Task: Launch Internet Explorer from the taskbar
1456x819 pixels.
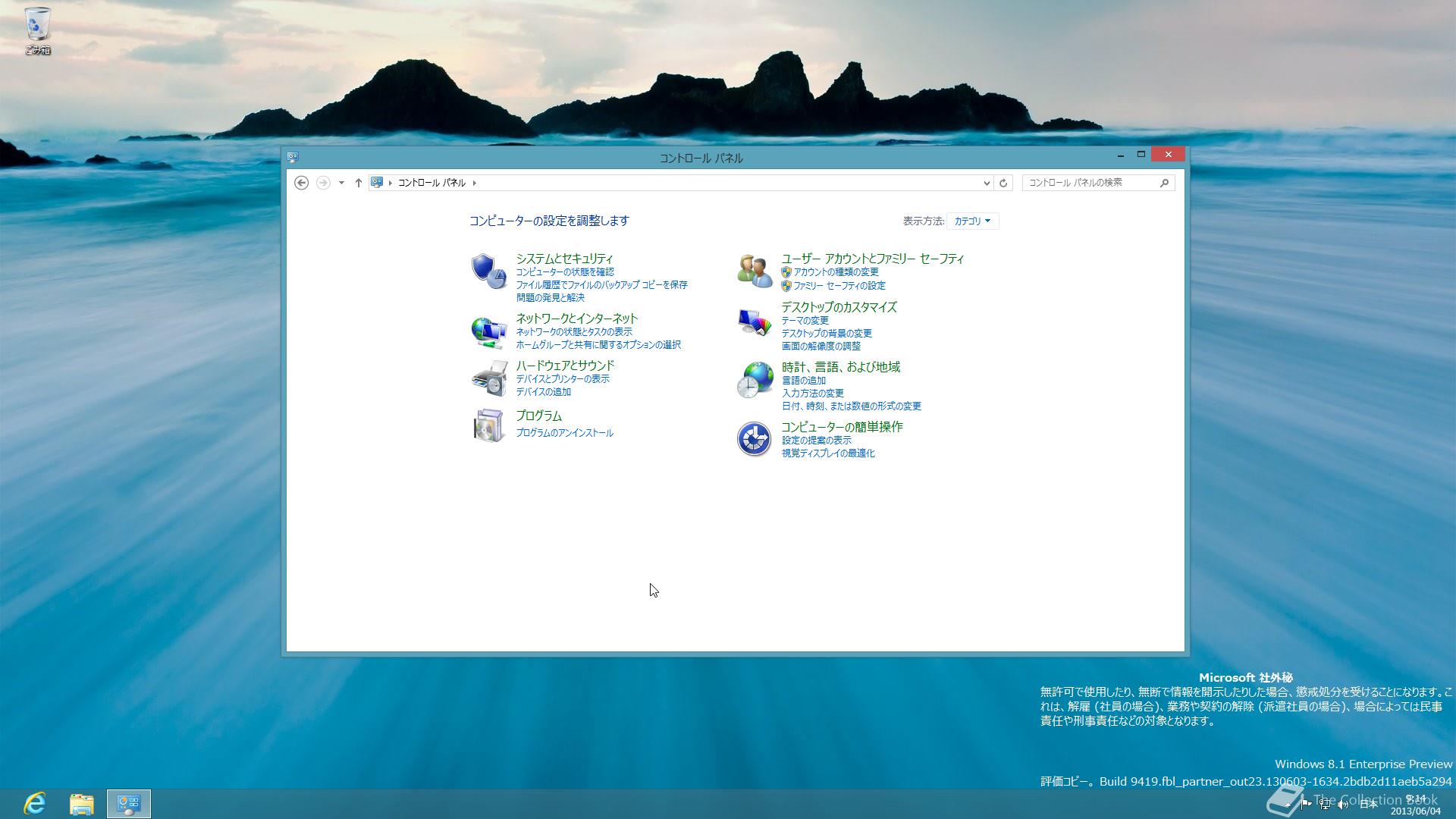Action: tap(35, 803)
